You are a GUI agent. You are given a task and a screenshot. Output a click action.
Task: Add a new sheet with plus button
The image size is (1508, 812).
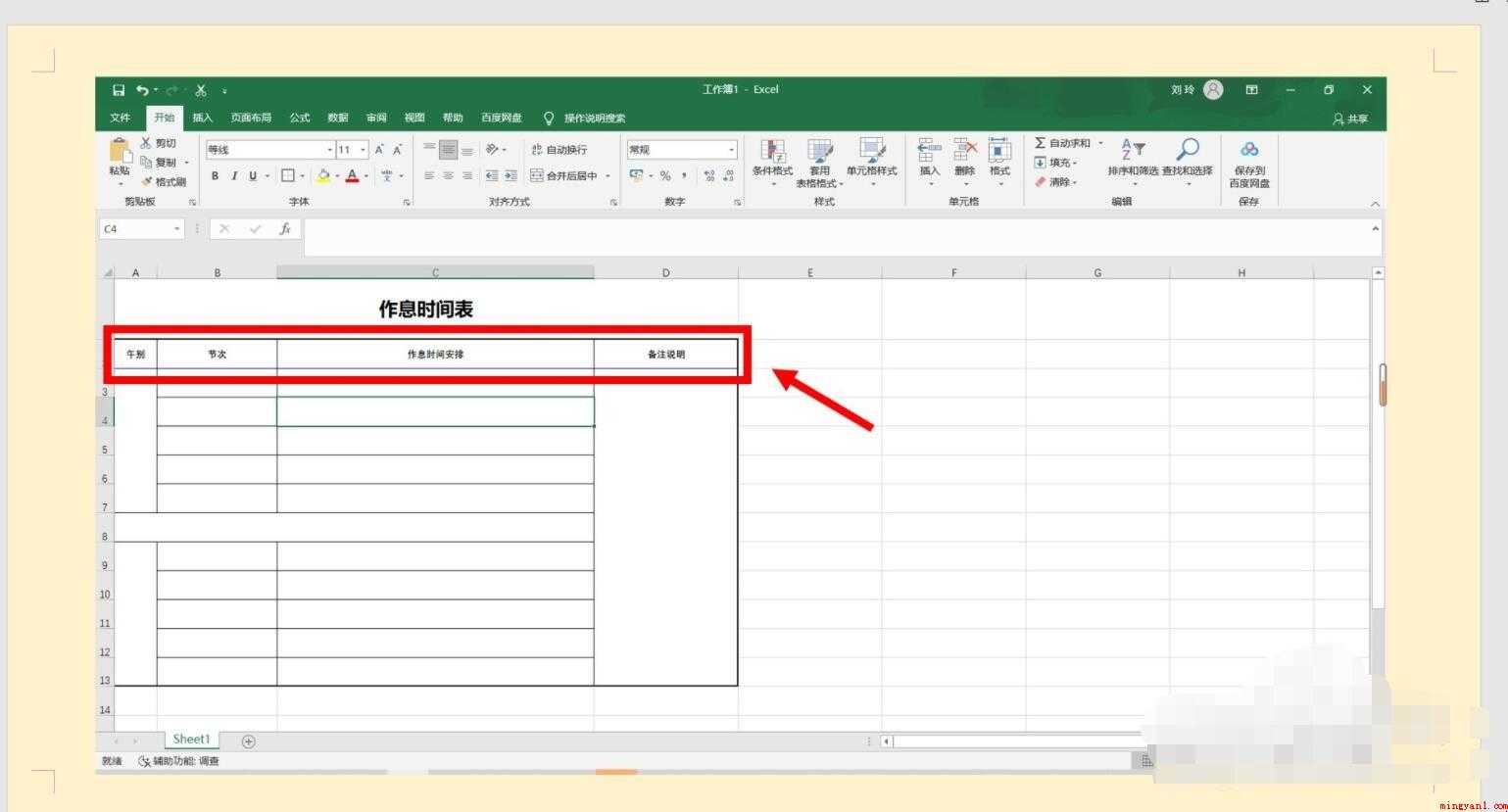pos(248,741)
